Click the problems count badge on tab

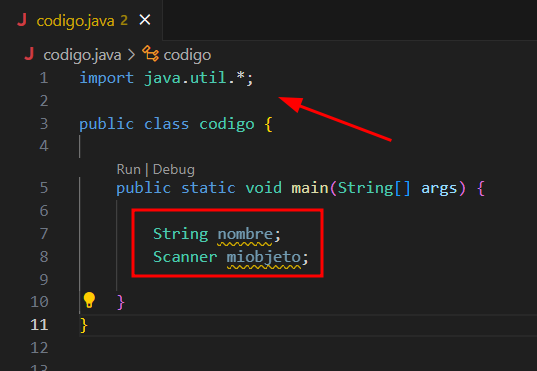point(124,21)
